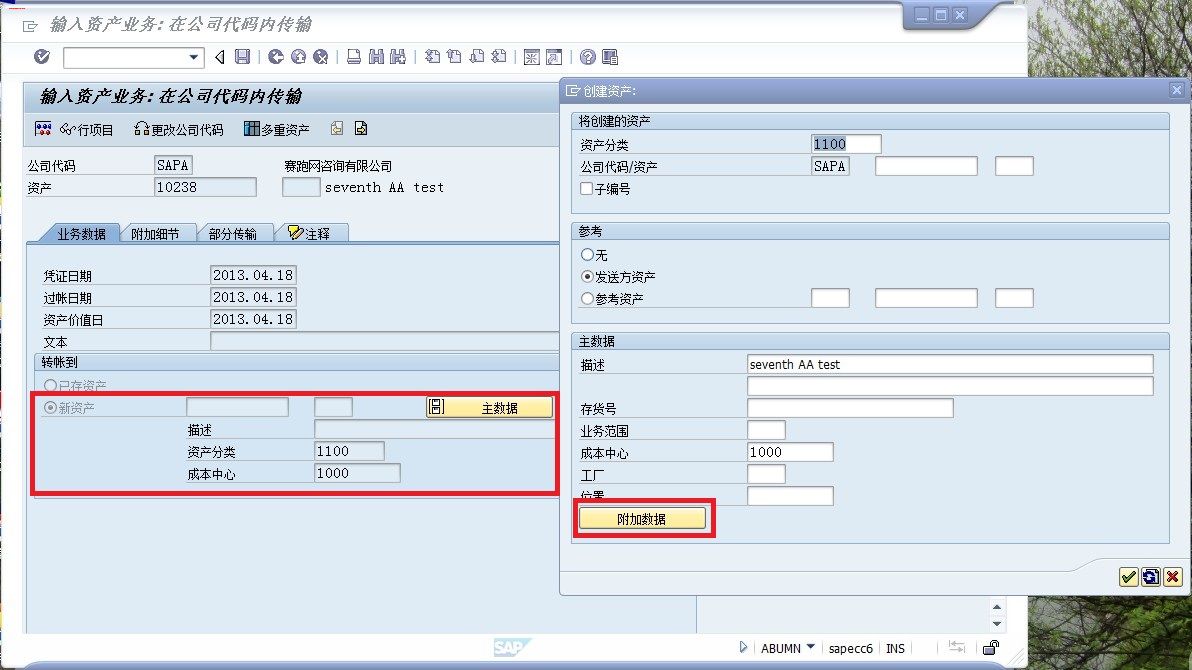1192x670 pixels.
Task: Click the 更改公司代码 button
Action: tap(179, 129)
